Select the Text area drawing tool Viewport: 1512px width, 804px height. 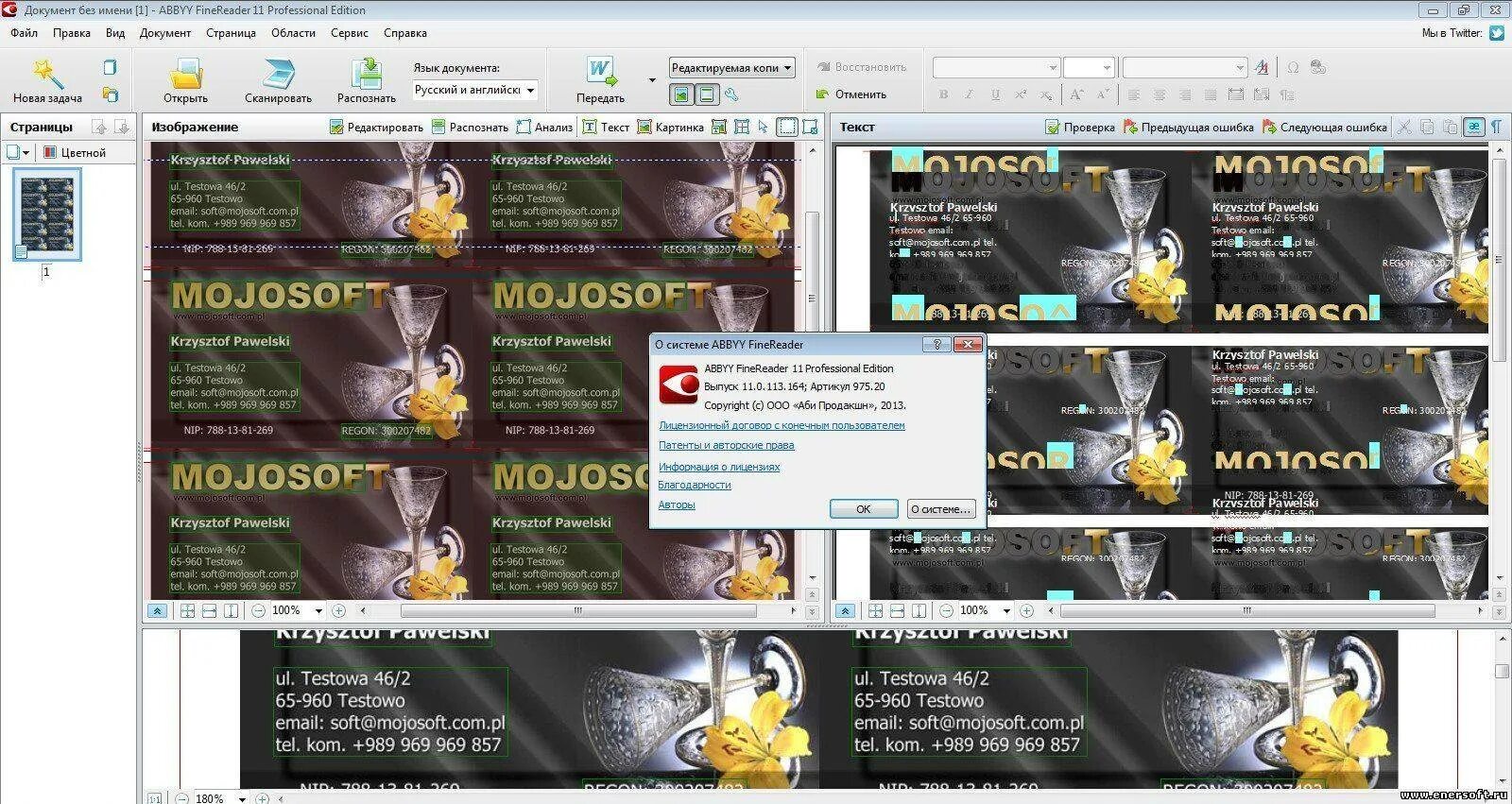pos(606,127)
